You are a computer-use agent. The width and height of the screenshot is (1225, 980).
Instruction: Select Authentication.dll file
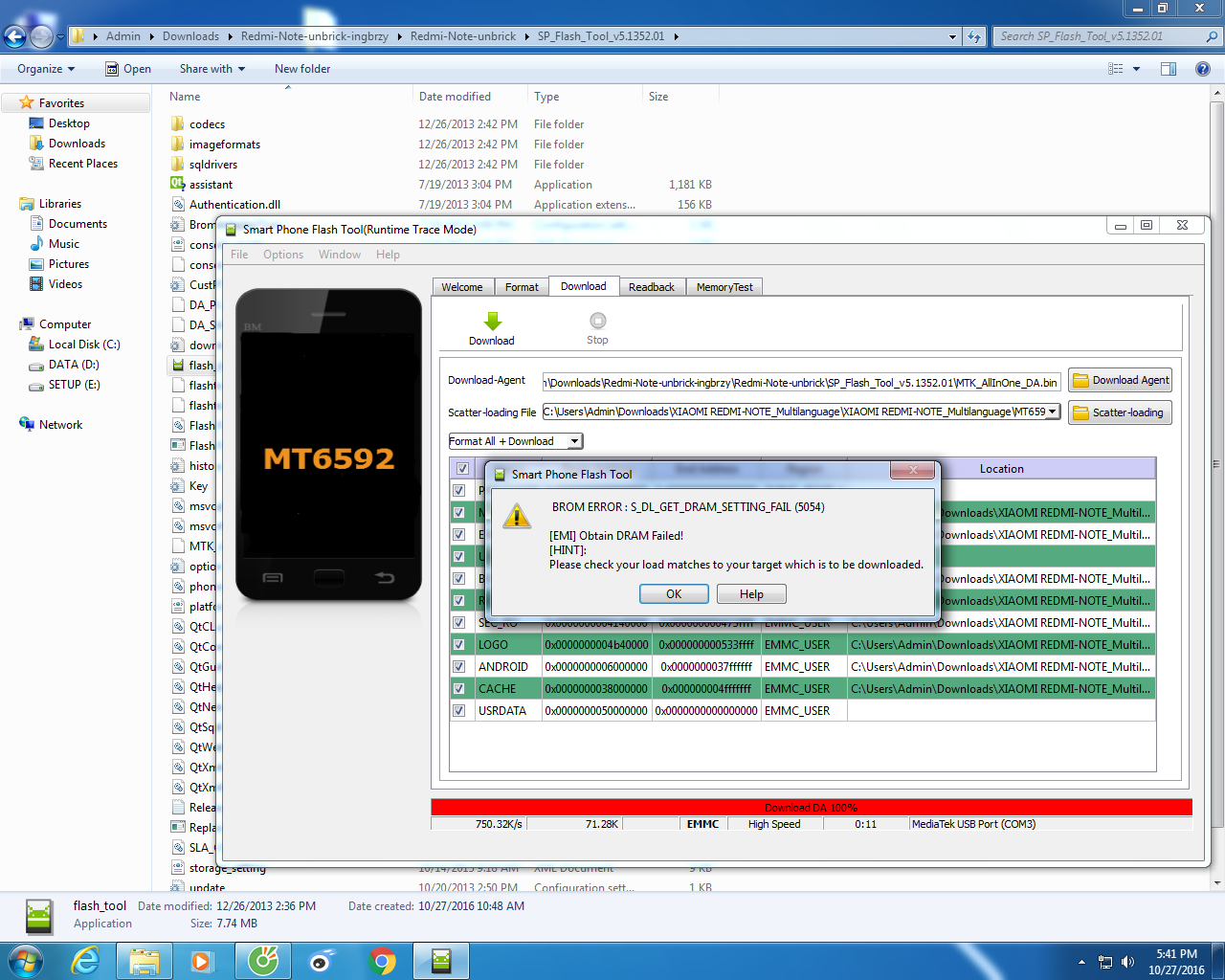[234, 205]
